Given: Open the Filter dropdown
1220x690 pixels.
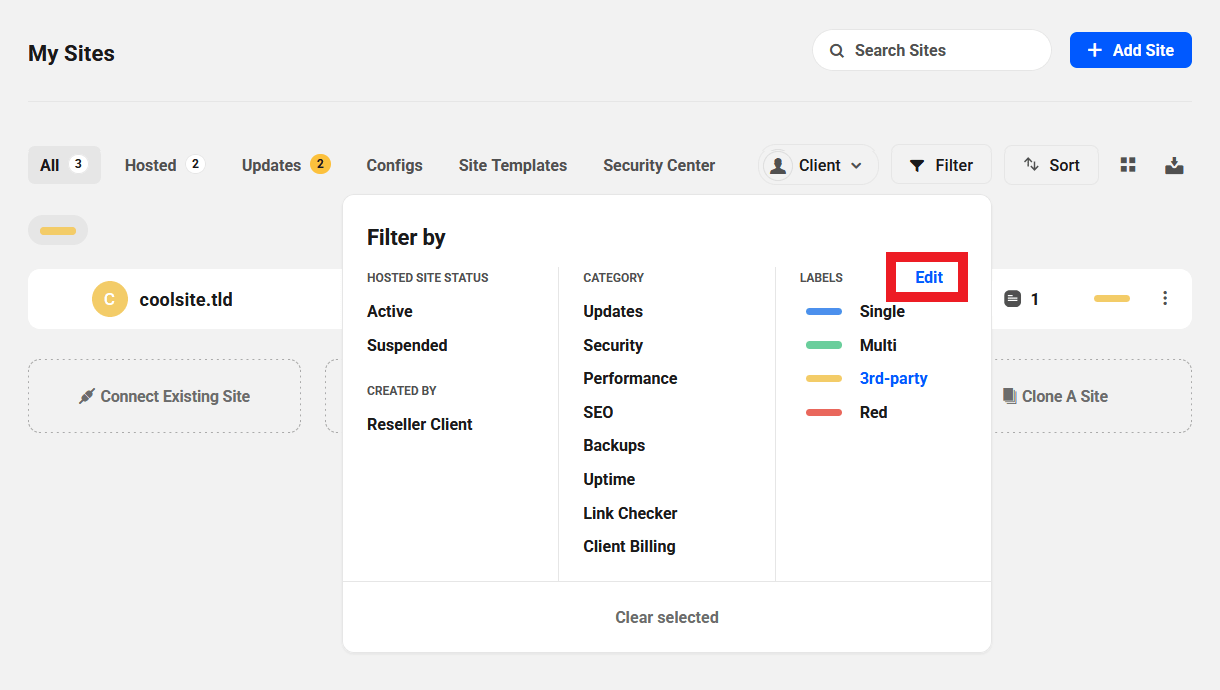Looking at the screenshot, I should coord(940,165).
